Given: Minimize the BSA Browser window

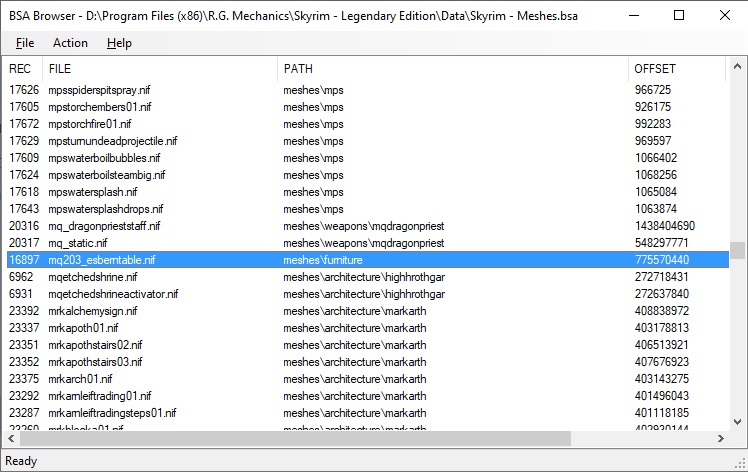Looking at the screenshot, I should pyautogui.click(x=634, y=16).
